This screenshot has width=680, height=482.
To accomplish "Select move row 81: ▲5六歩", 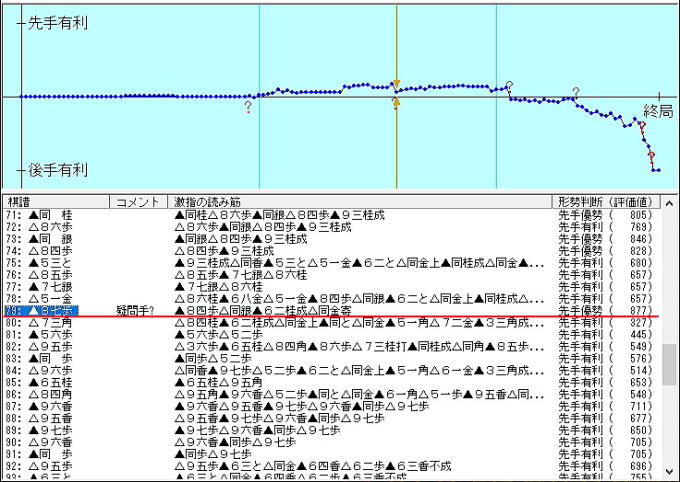I will click(x=331, y=335).
